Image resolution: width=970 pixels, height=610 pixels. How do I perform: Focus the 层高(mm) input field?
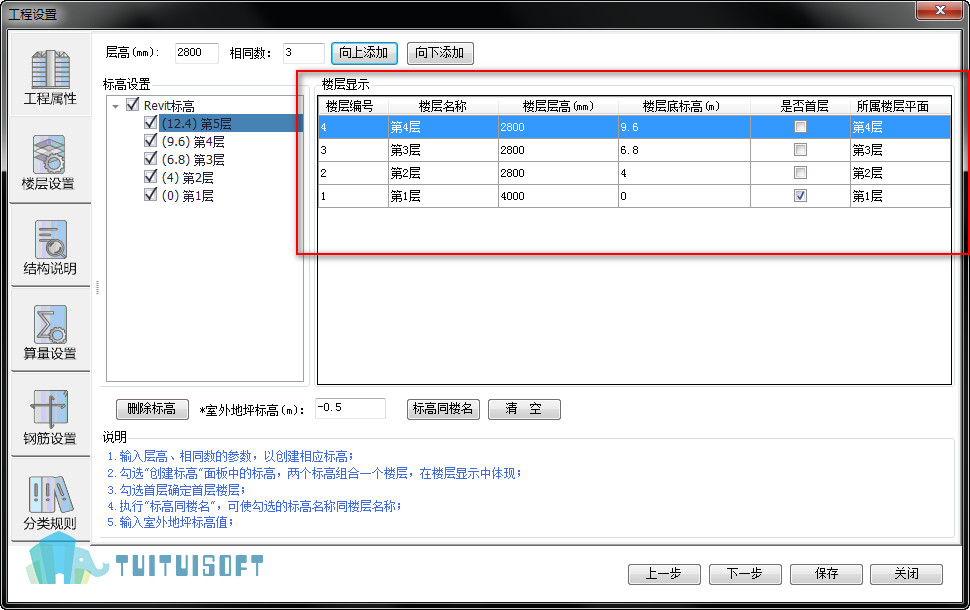[196, 53]
